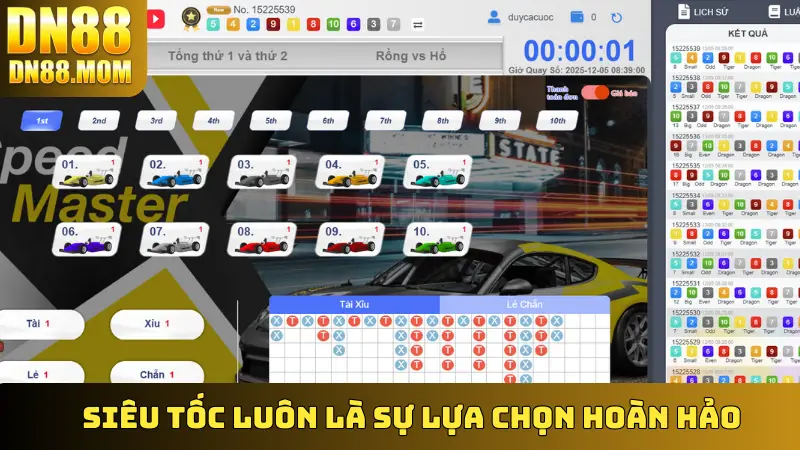Bet on car 02 blue racer
This screenshot has width=800, height=450.
(x=174, y=172)
